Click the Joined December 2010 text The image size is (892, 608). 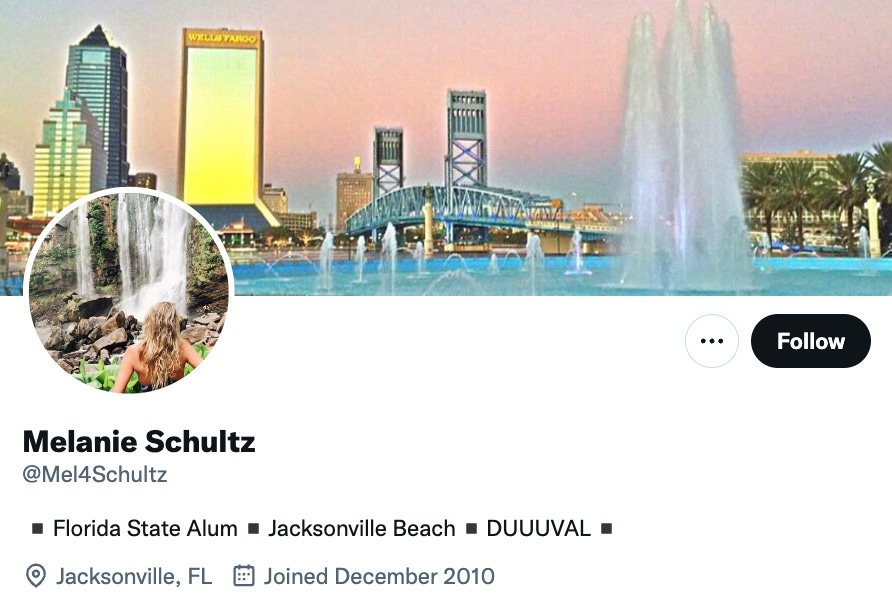(x=379, y=576)
